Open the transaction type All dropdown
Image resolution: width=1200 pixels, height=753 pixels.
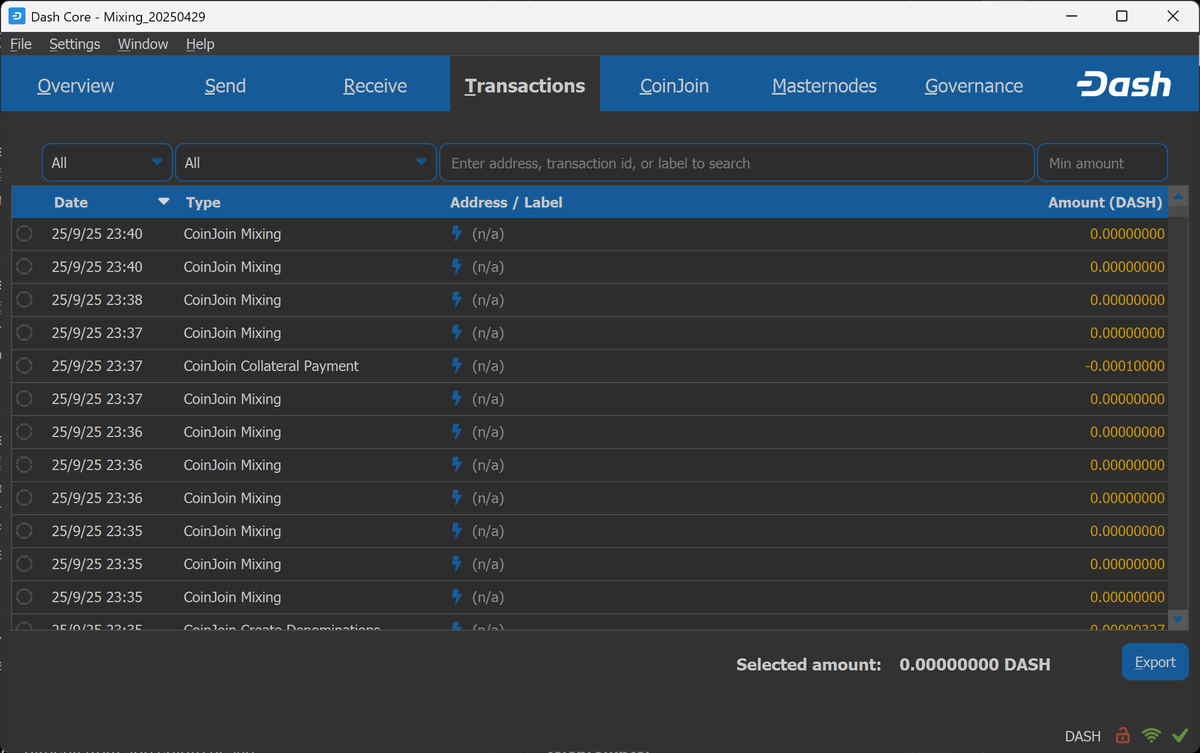306,163
